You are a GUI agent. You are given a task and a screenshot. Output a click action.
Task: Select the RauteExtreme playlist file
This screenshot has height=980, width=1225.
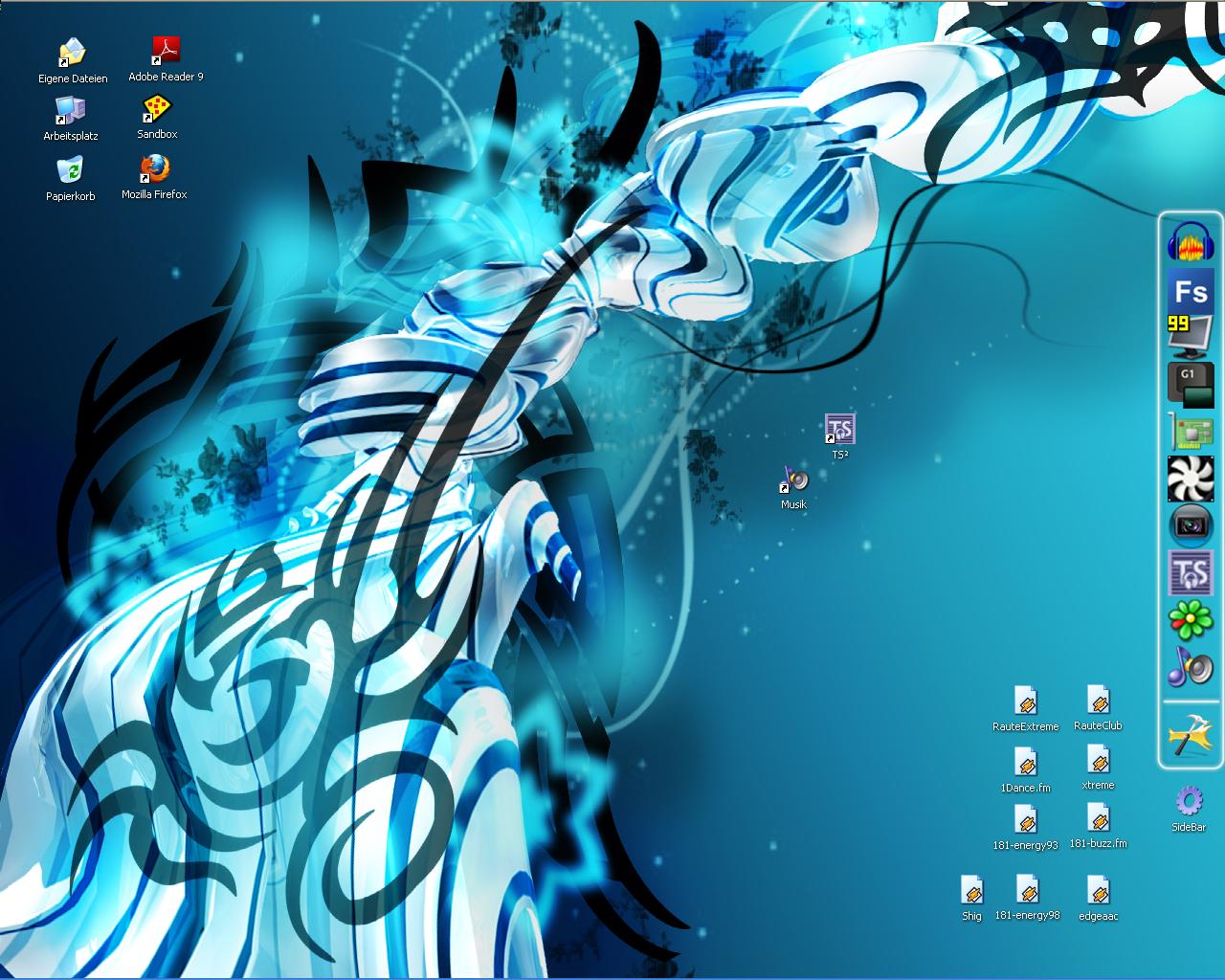[1025, 702]
